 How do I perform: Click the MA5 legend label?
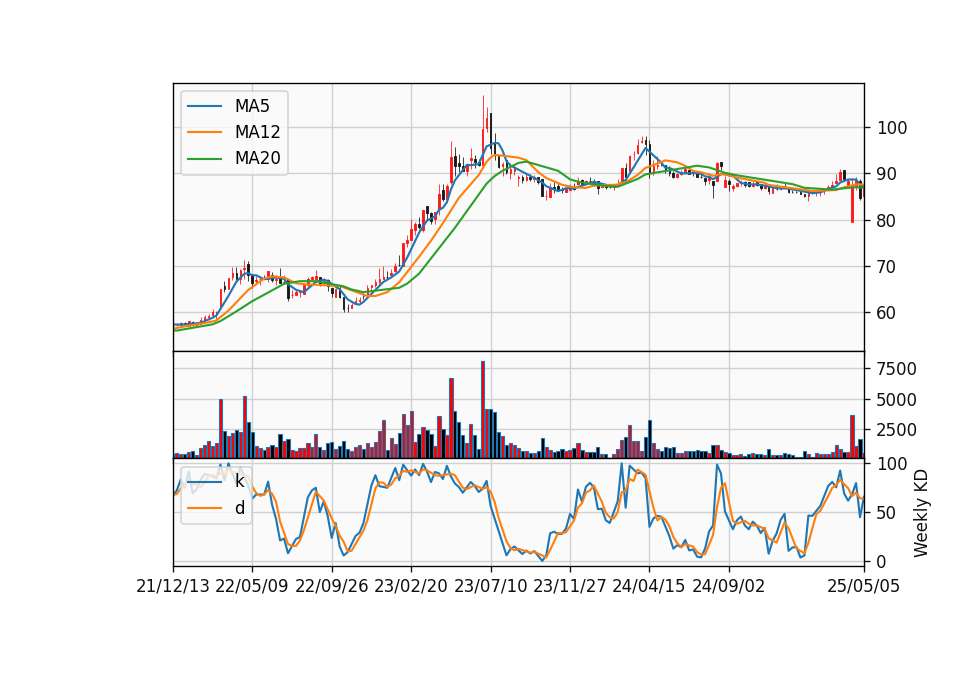pos(252,106)
